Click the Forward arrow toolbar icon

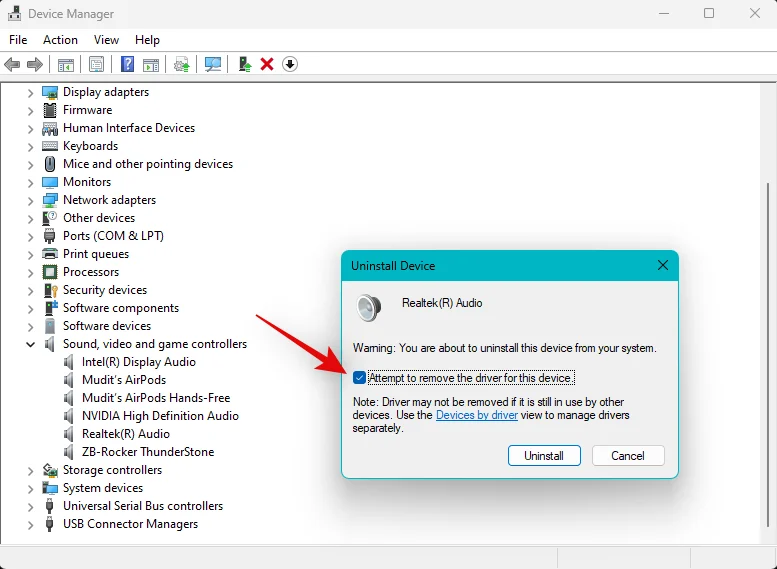[x=35, y=64]
